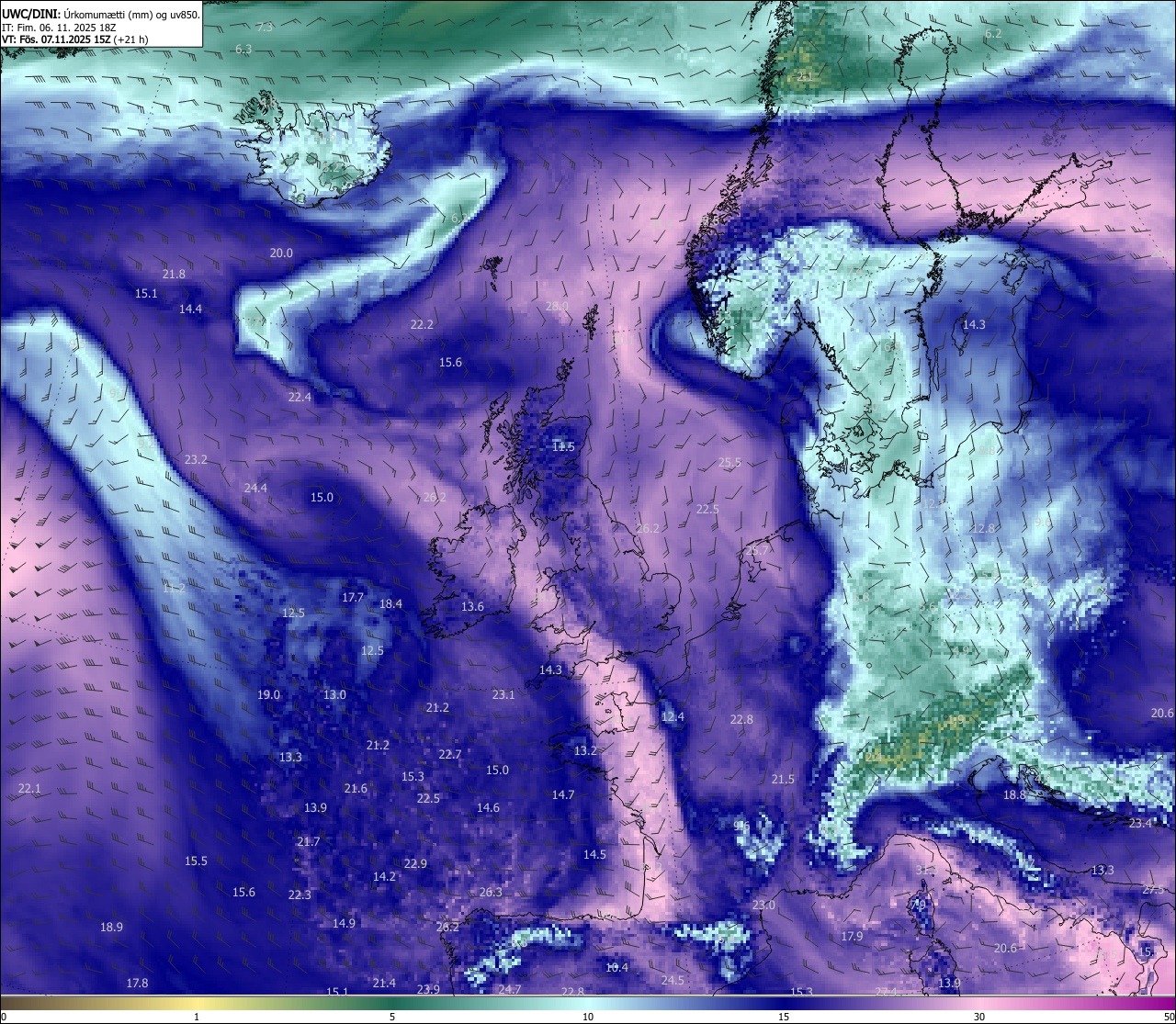Click the colour scale tick label 30
The height and width of the screenshot is (1024, 1176).
(979, 1017)
